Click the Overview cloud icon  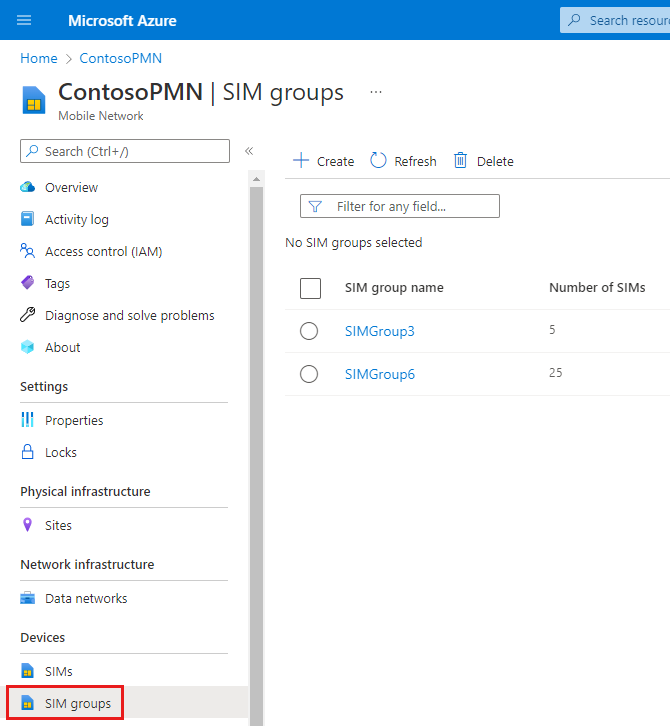(x=28, y=187)
